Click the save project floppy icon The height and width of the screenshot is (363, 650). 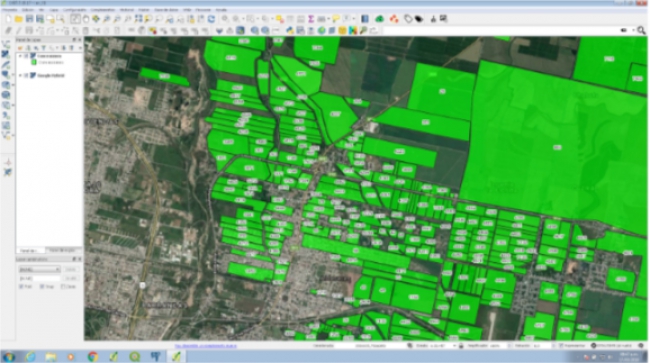coord(29,19)
